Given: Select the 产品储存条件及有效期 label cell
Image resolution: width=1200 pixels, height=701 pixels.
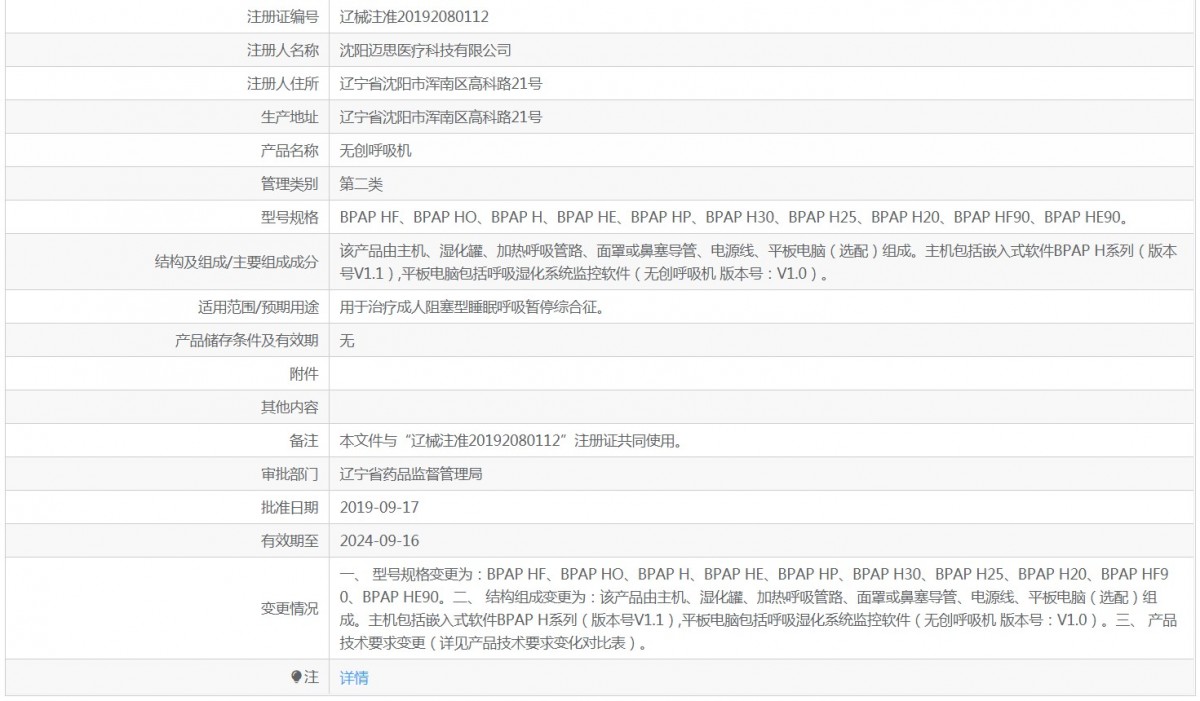Looking at the screenshot, I should 166,340.
